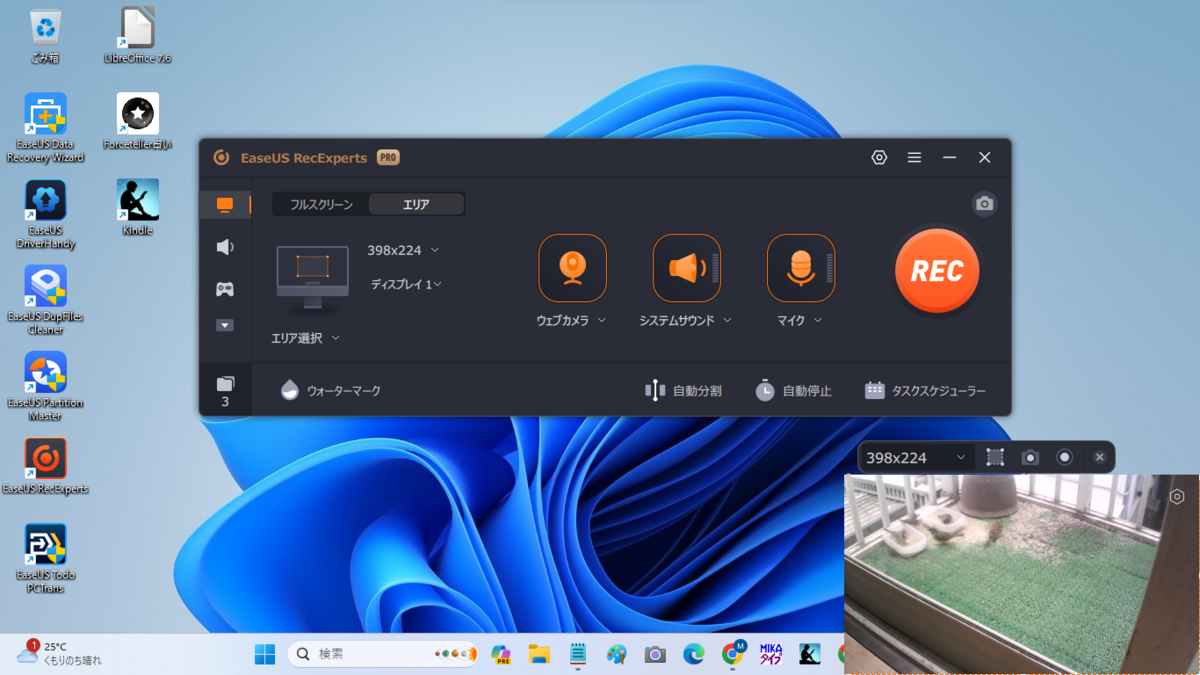Click the region select icon on floating toolbar
The width and height of the screenshot is (1200, 675).
tap(995, 457)
